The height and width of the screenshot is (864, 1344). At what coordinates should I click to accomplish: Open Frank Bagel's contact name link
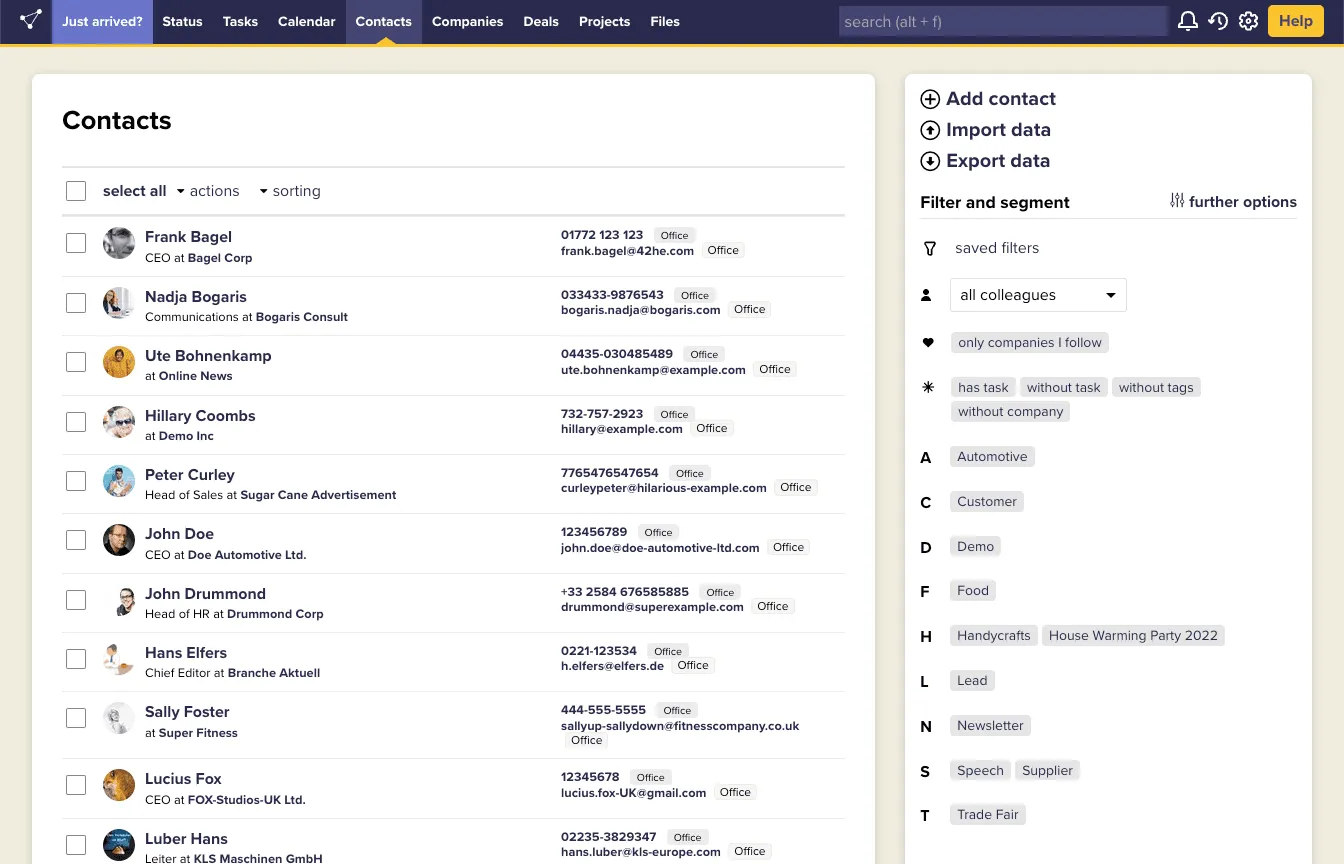click(x=188, y=237)
